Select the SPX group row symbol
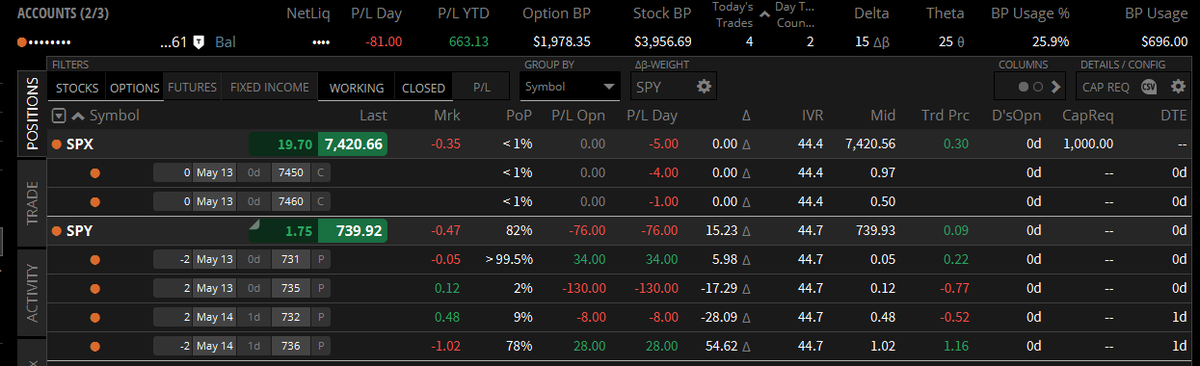Screen dimensions: 1200x366 [x=79, y=144]
